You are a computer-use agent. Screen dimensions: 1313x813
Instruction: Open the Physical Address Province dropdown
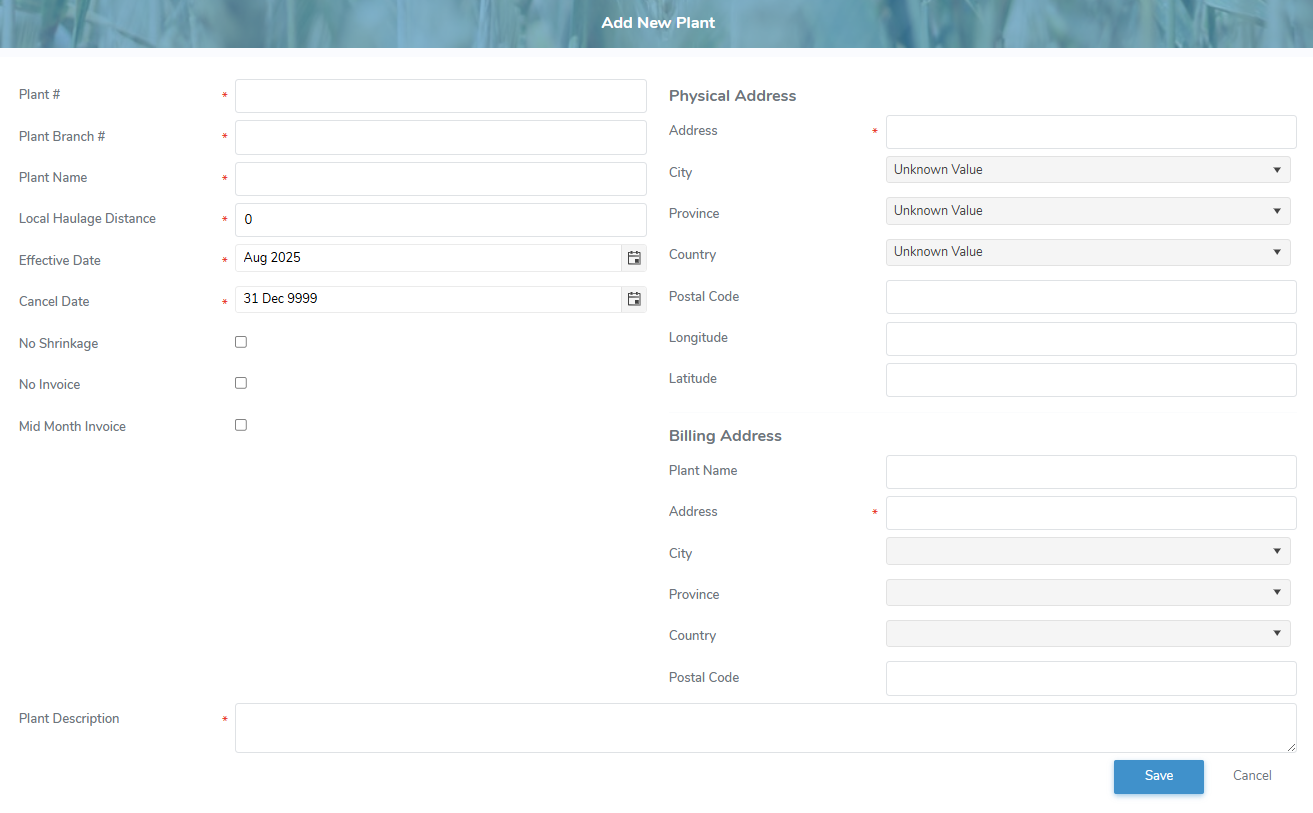click(1088, 211)
